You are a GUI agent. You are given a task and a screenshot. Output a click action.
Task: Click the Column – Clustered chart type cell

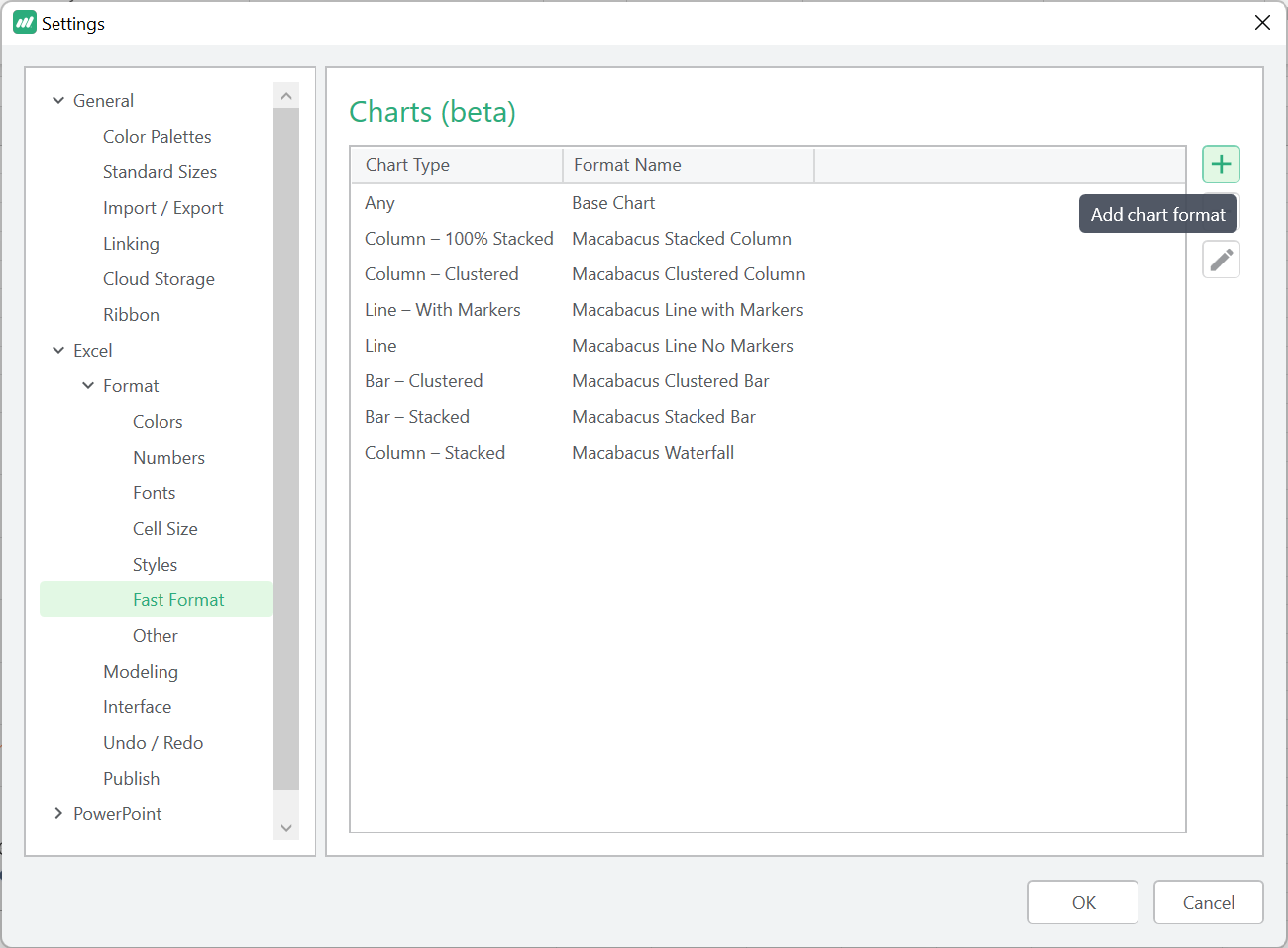point(441,274)
